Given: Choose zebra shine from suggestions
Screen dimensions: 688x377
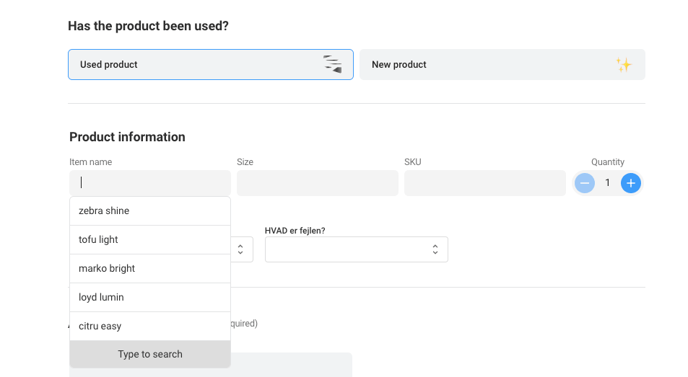Looking at the screenshot, I should 150,211.
